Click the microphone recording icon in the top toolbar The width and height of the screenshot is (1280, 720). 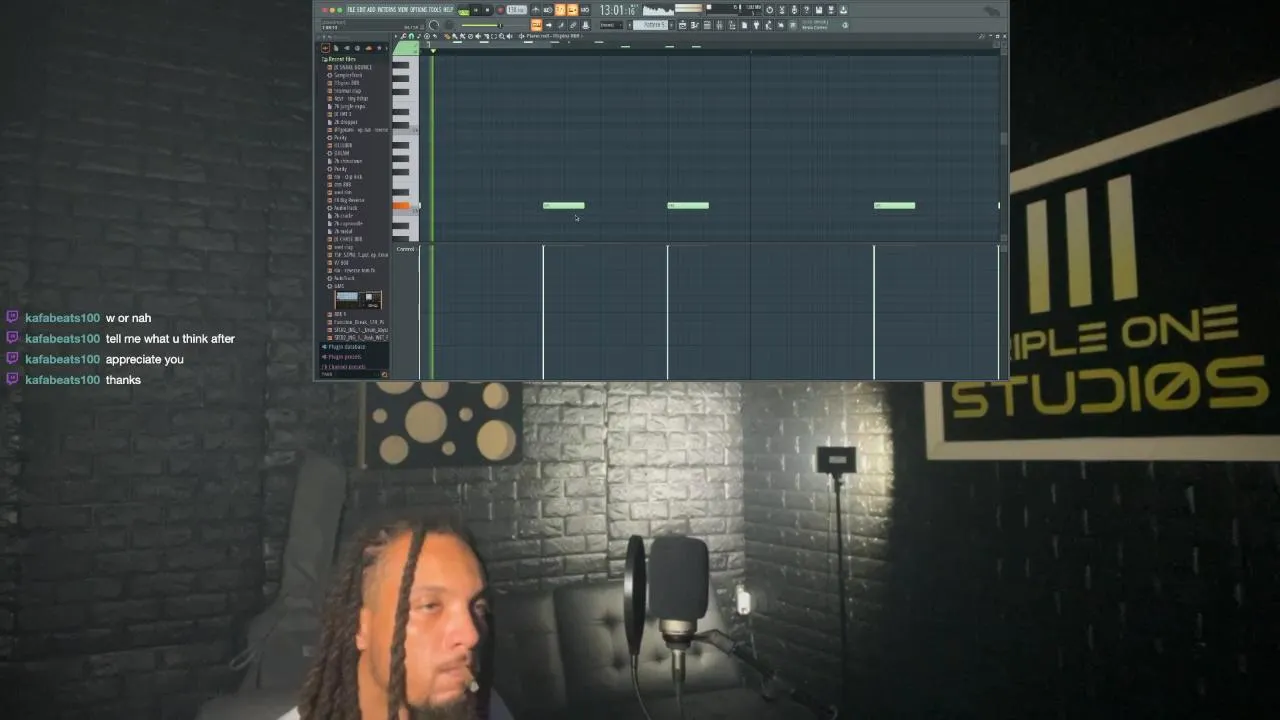point(794,10)
